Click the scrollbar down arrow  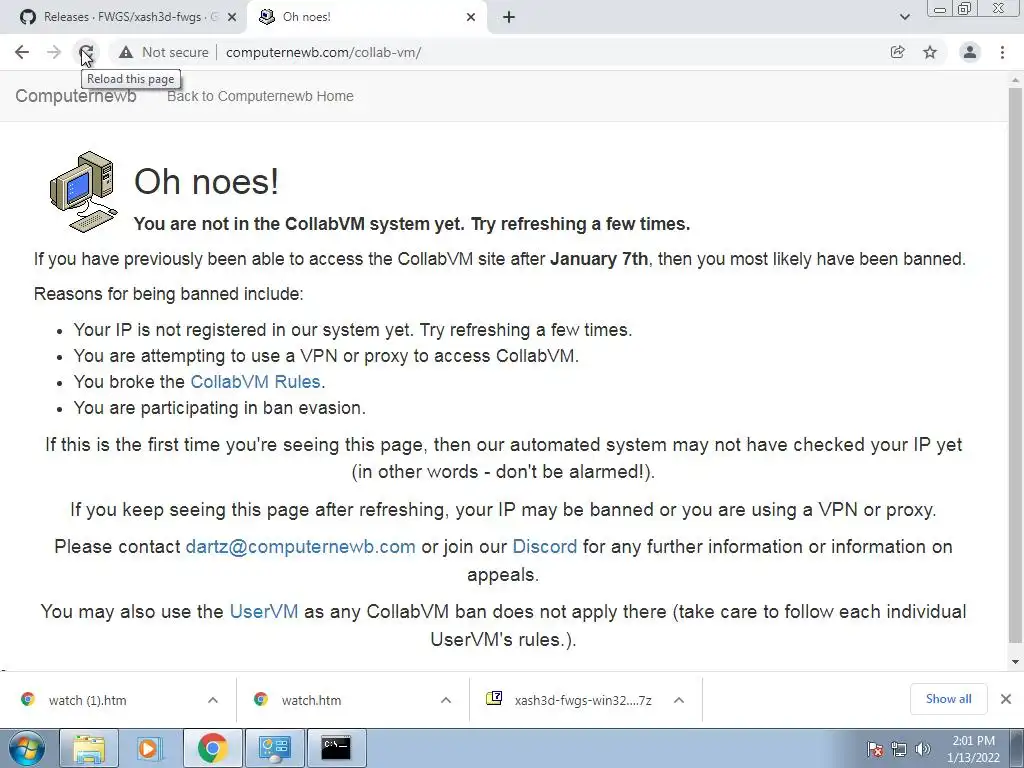point(1015,662)
